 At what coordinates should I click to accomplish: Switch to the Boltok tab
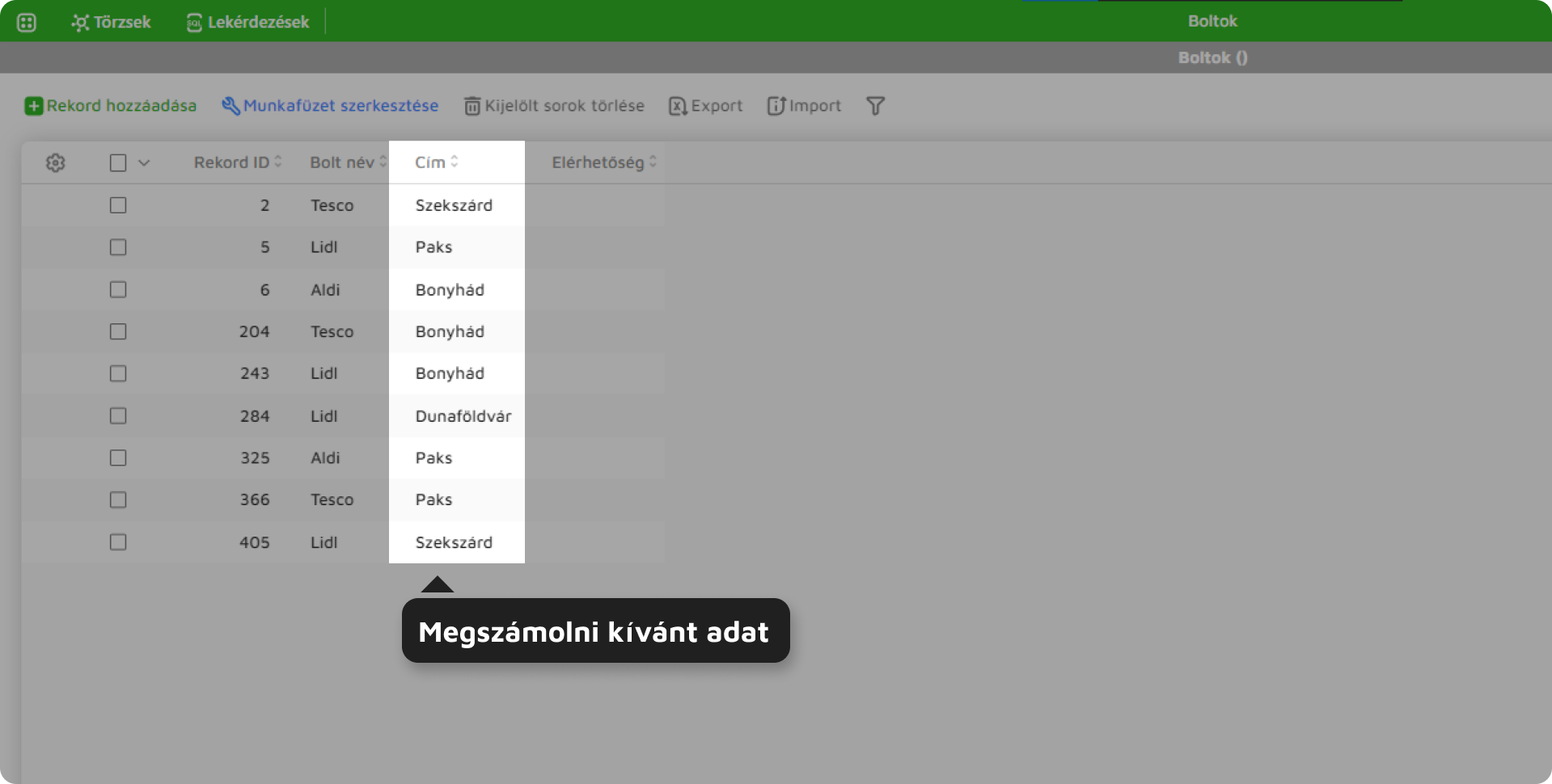pyautogui.click(x=1212, y=22)
